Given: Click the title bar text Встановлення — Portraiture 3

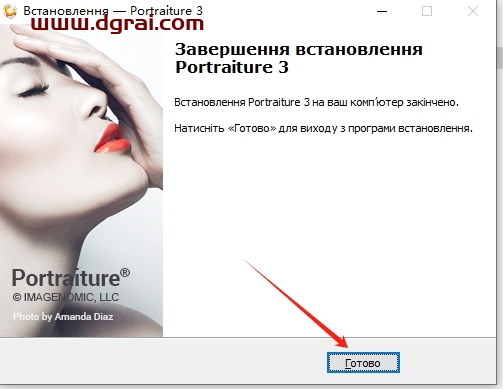Looking at the screenshot, I should pos(113,11).
